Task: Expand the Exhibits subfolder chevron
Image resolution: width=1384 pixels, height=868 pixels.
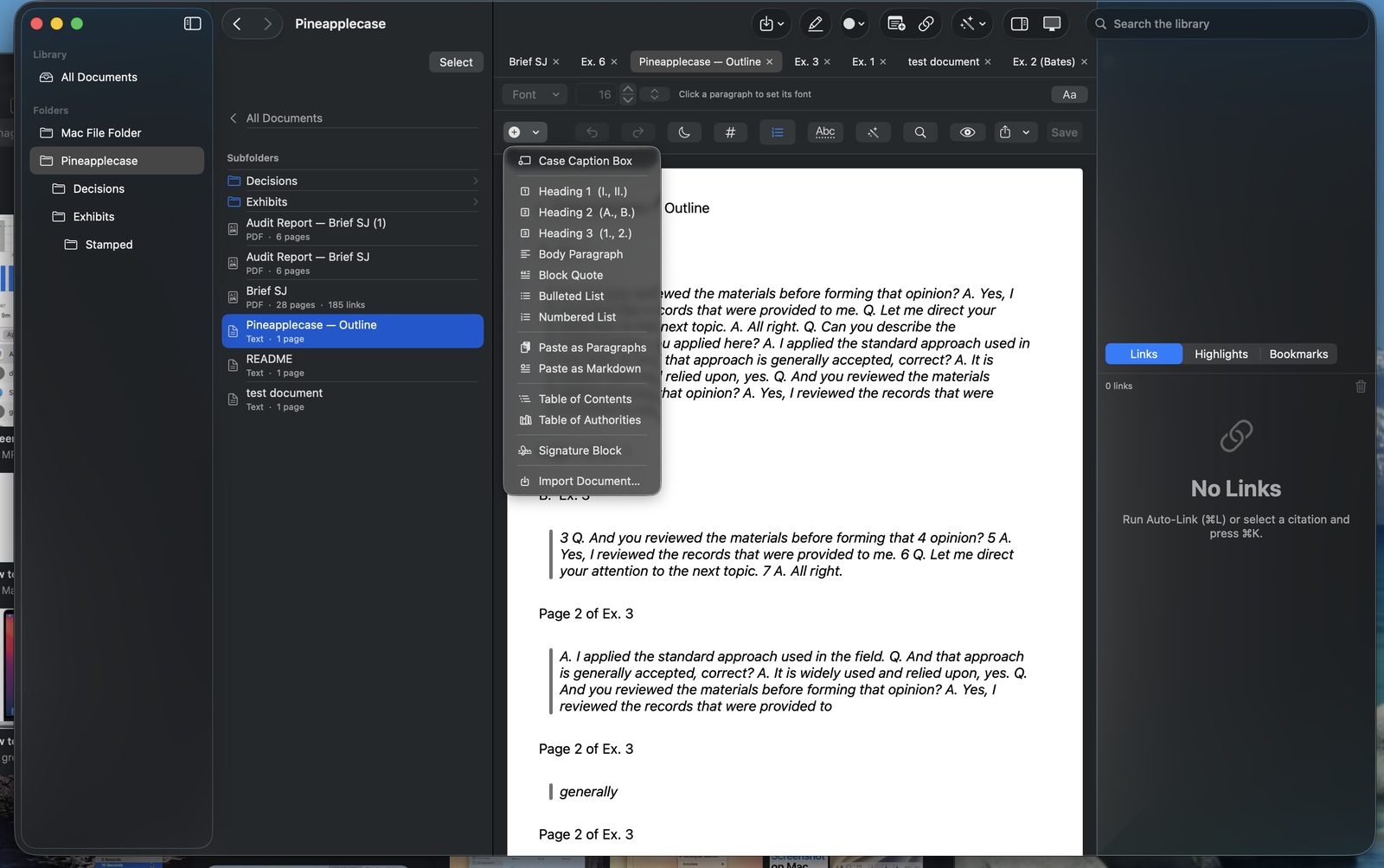Action: tap(476, 201)
